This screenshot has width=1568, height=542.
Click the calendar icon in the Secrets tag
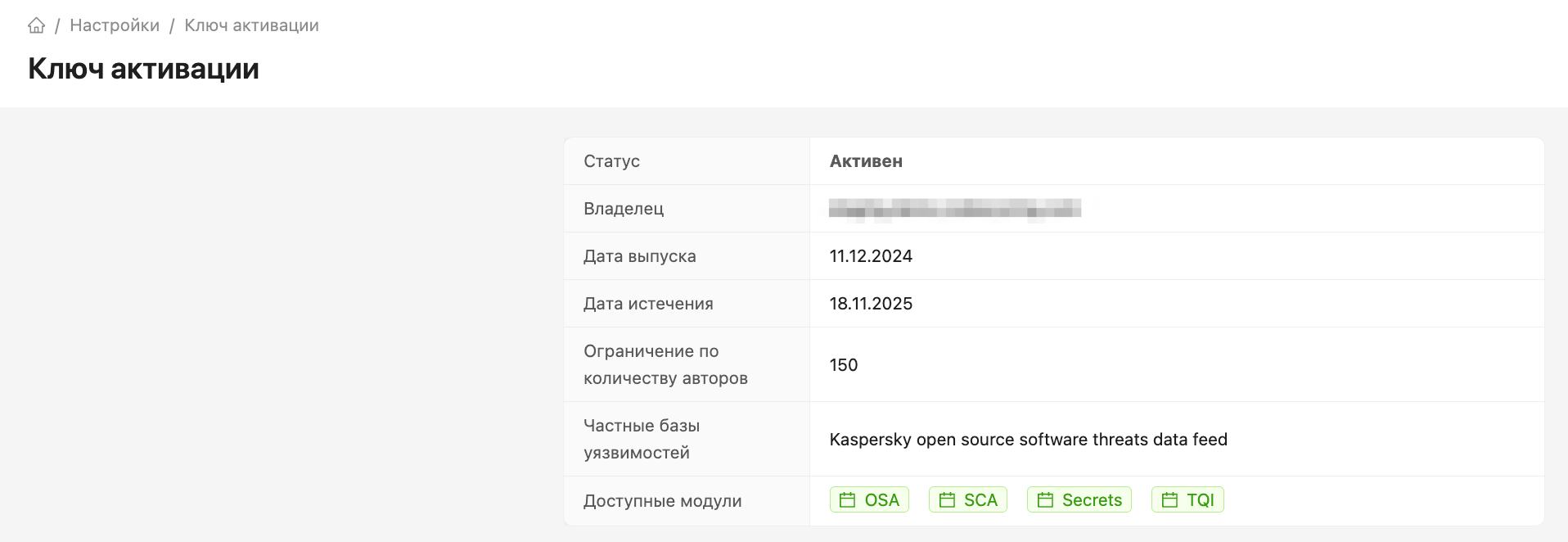click(x=1045, y=500)
